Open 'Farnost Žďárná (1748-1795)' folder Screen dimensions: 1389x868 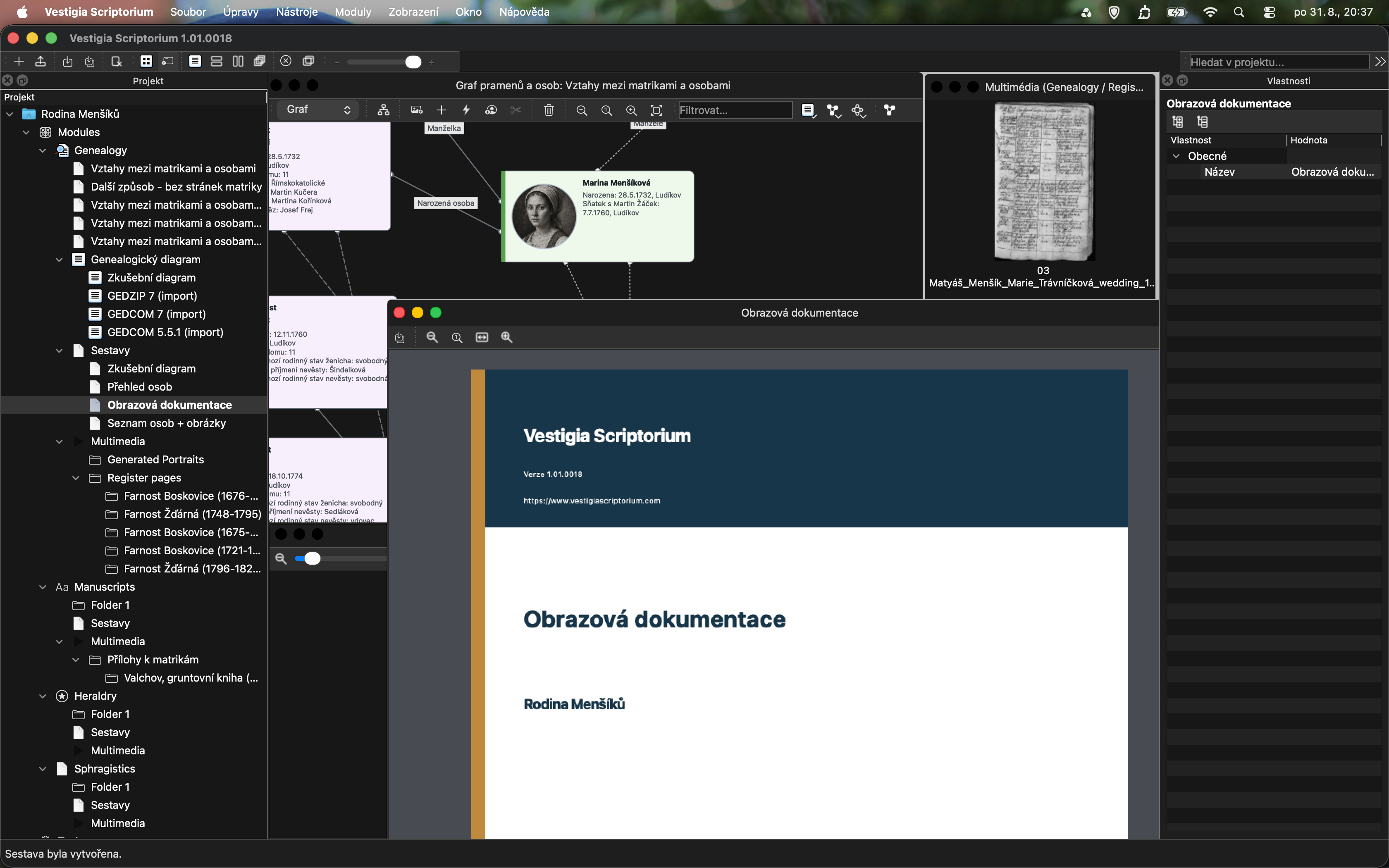point(192,514)
